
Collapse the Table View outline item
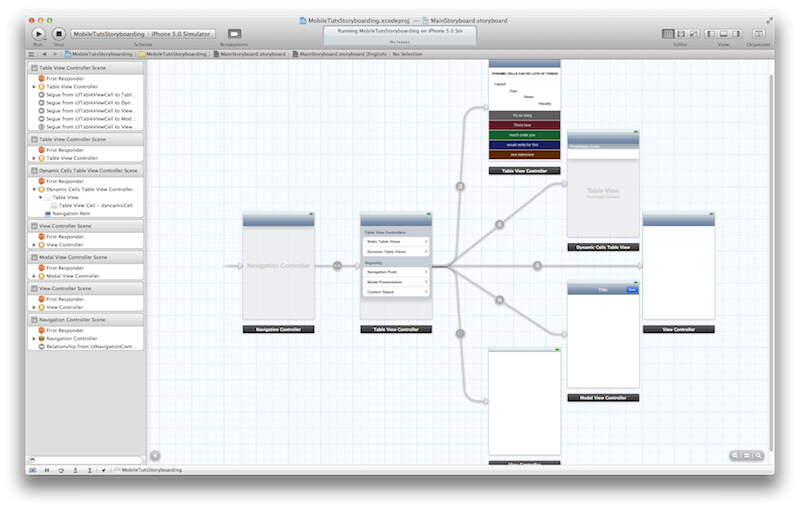(40, 197)
